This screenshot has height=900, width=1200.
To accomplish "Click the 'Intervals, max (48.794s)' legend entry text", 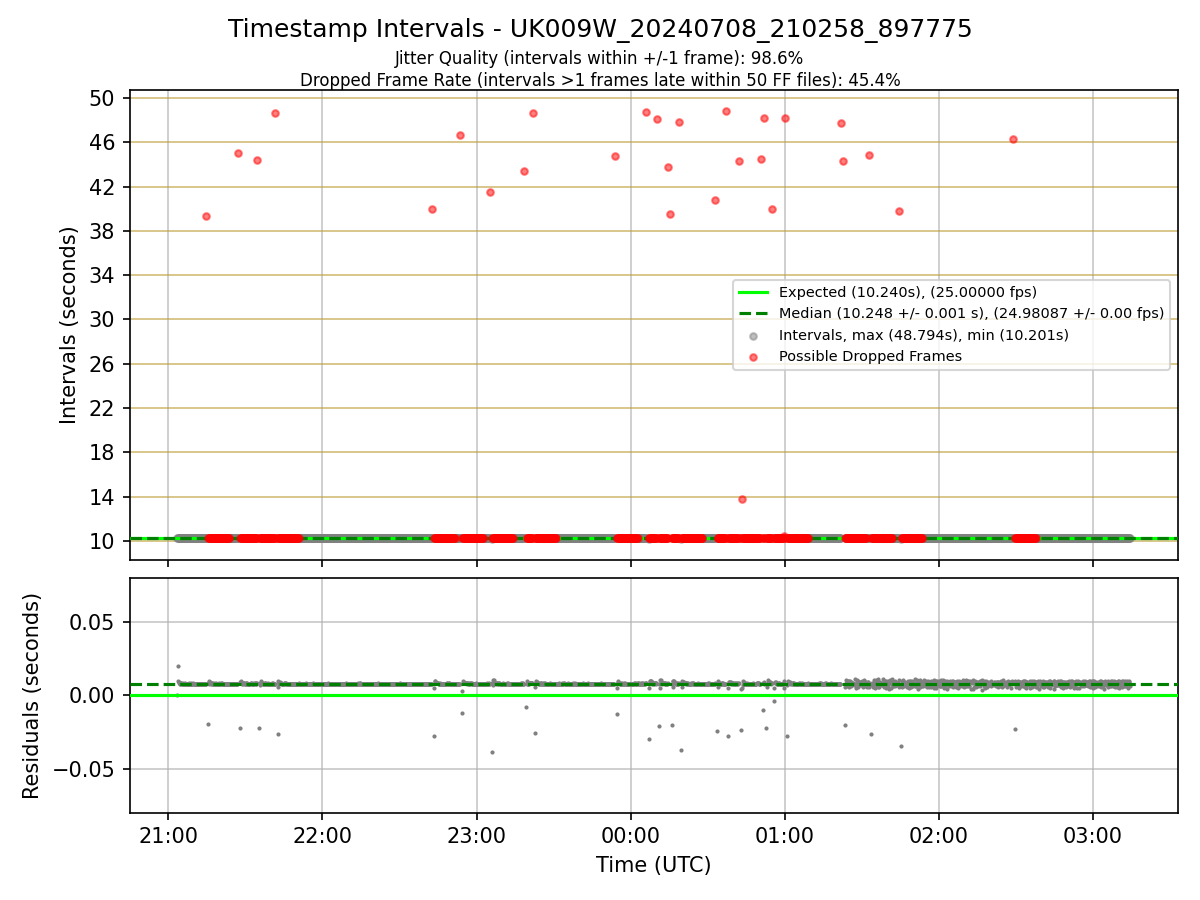I will pyautogui.click(x=924, y=335).
